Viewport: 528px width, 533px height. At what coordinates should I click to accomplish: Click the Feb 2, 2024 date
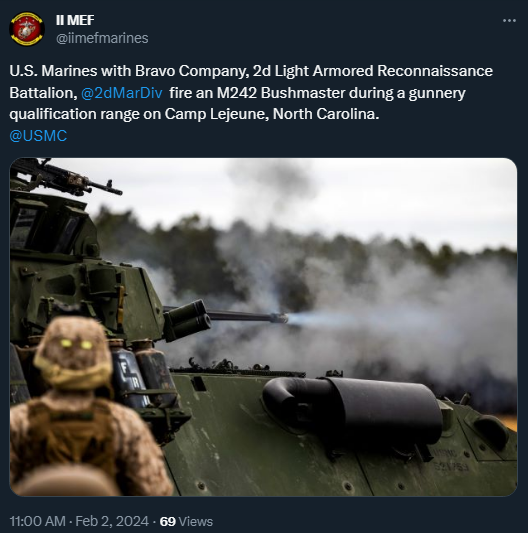tap(112, 521)
